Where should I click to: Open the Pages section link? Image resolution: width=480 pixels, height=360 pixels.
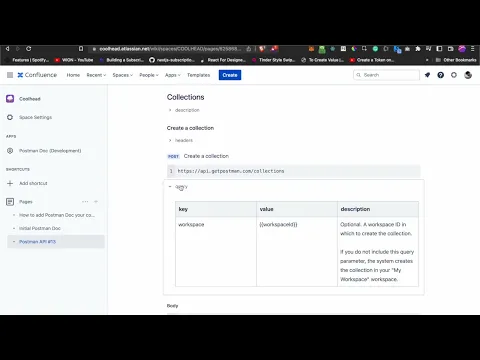[x=26, y=202]
